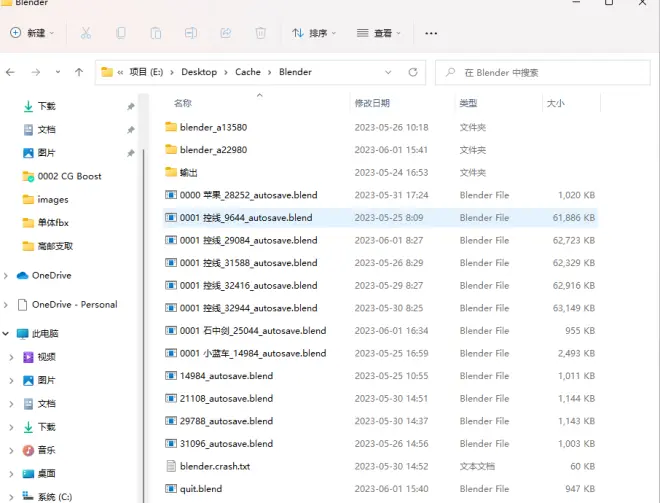660x503 pixels.
Task: Click the quit.blend Blender file icon
Action: tap(170, 489)
